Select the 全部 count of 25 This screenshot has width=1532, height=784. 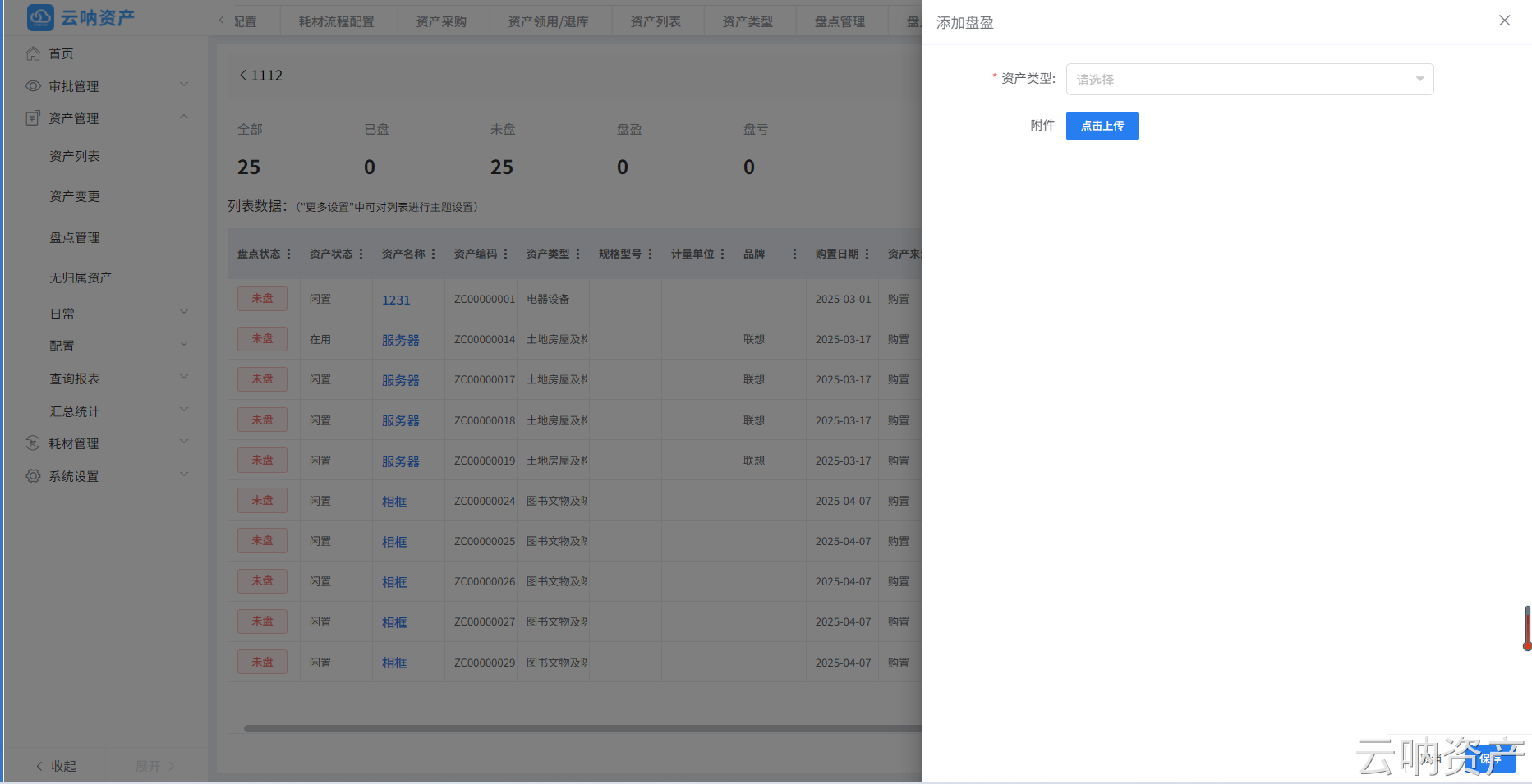point(249,167)
